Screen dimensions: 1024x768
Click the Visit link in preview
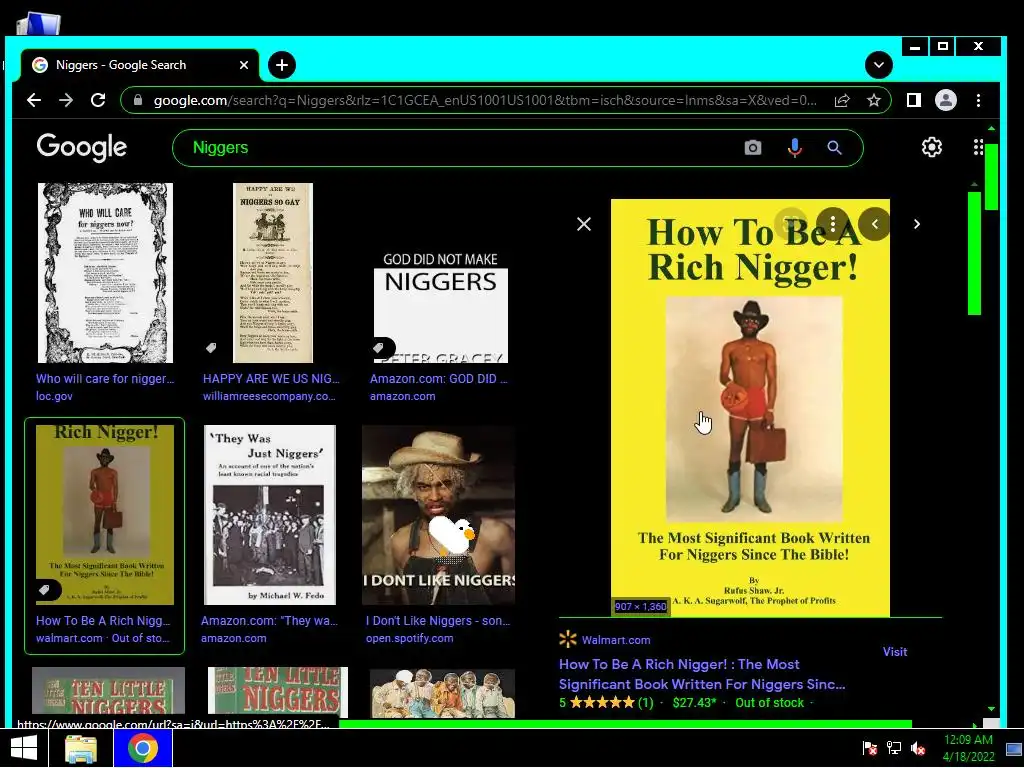coord(895,652)
